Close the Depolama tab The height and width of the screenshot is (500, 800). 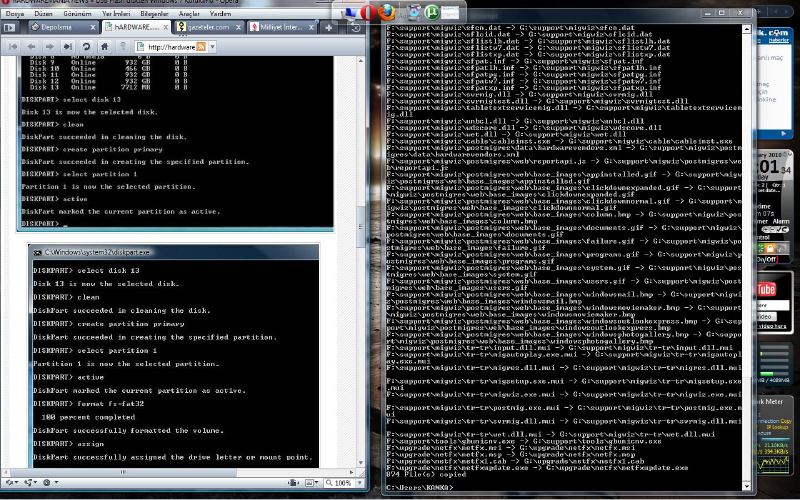click(92, 27)
